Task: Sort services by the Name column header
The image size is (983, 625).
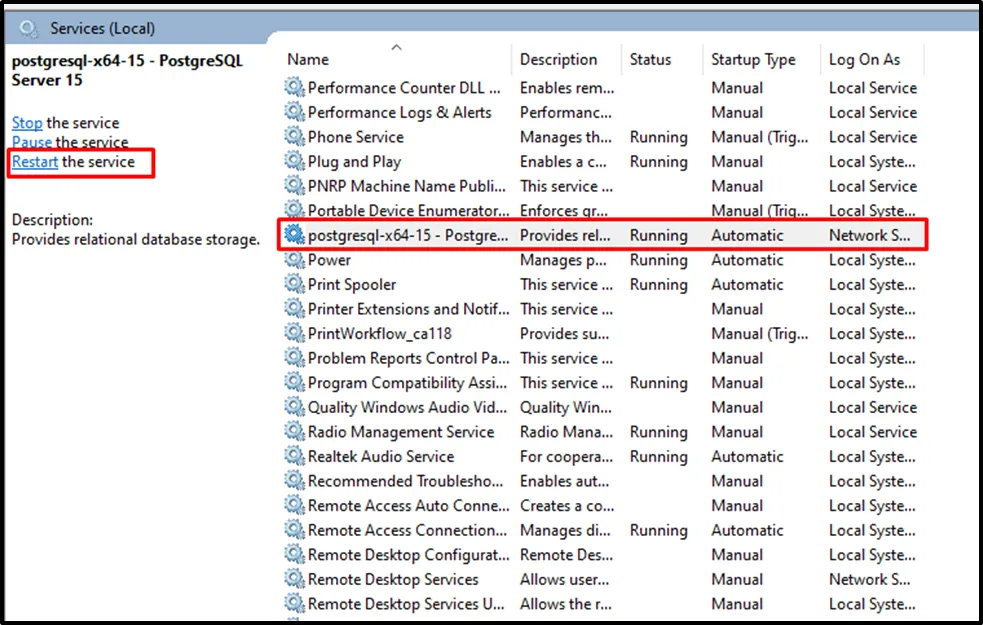Action: click(x=308, y=60)
